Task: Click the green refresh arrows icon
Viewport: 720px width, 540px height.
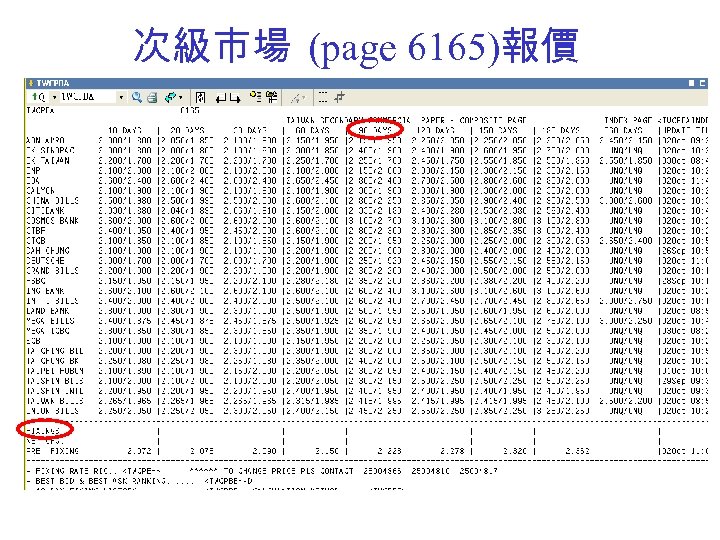Action: pos(170,97)
